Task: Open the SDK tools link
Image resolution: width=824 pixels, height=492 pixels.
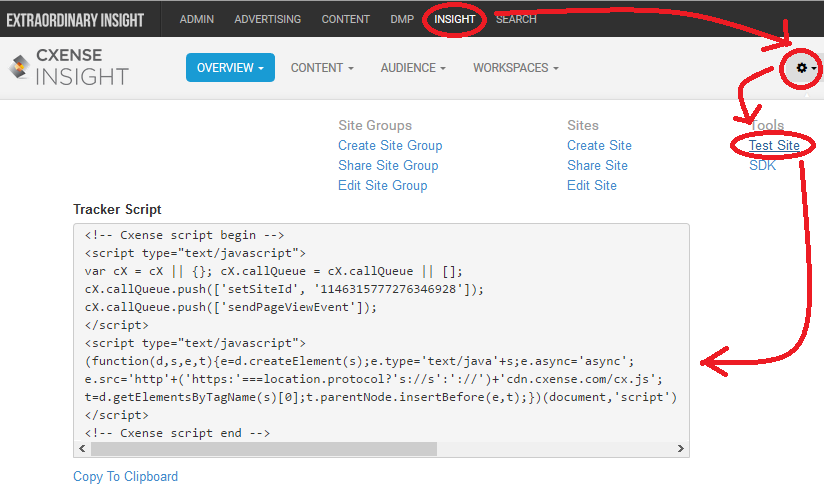Action: point(762,166)
